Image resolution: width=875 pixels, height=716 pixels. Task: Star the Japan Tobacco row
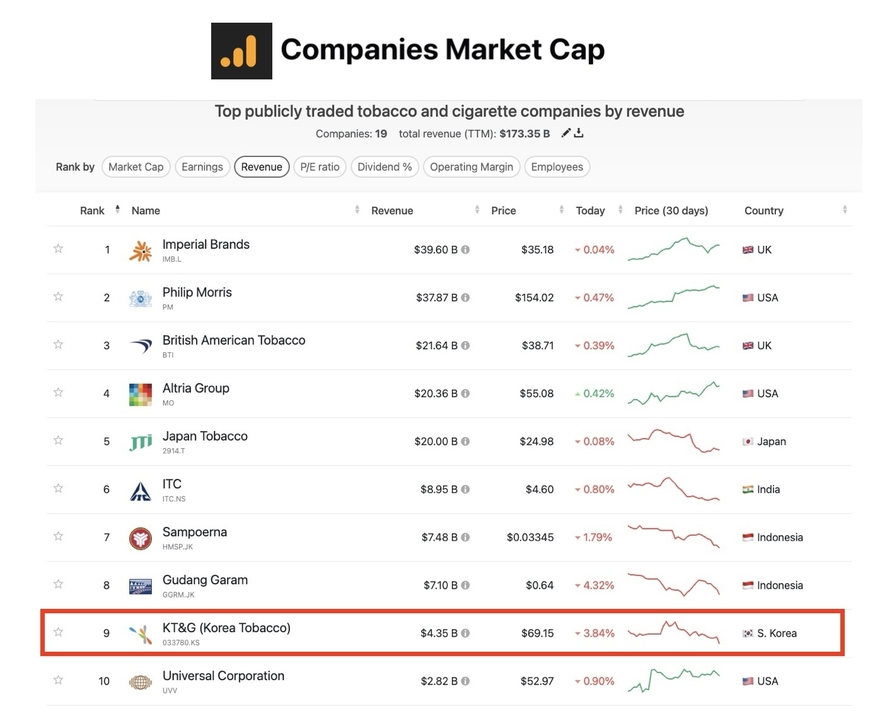(58, 440)
